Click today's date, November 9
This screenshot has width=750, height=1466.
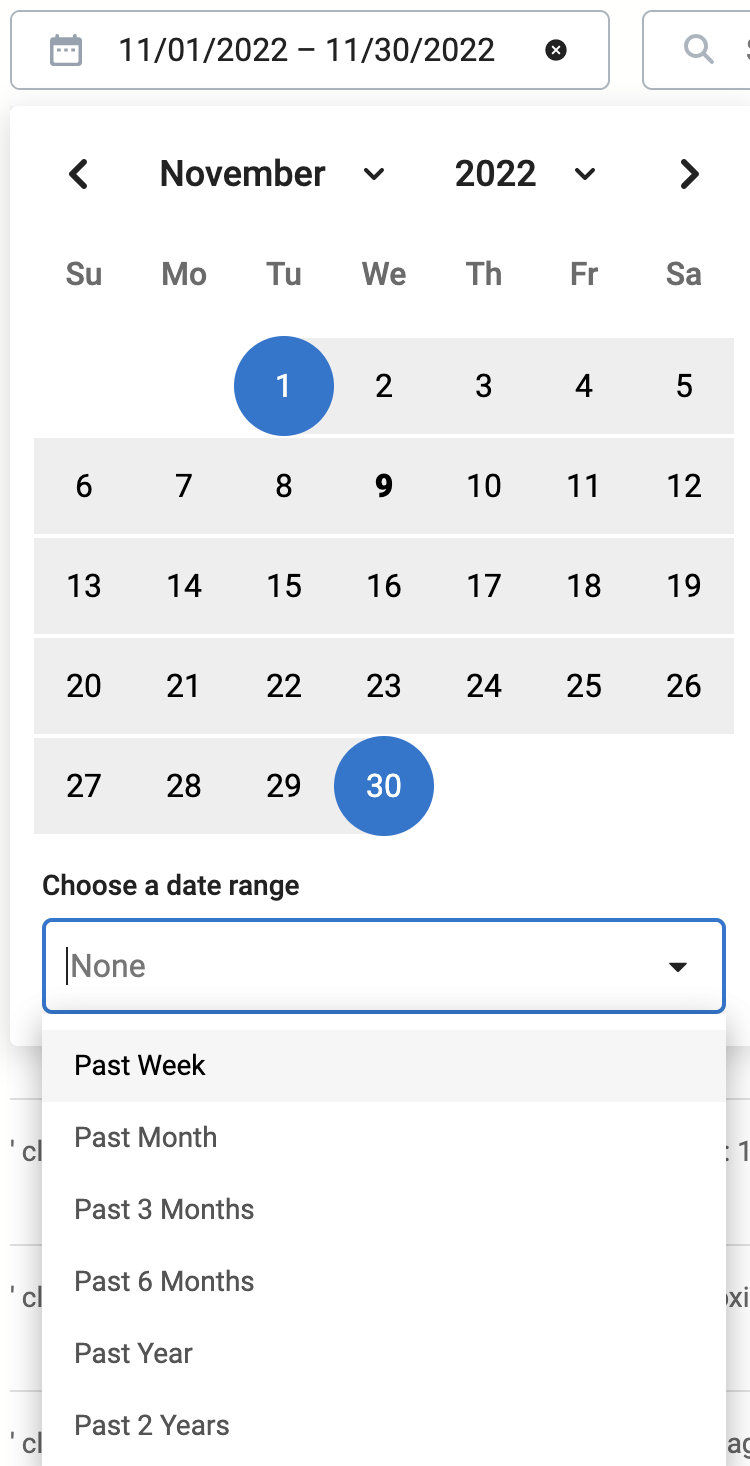[x=384, y=486]
